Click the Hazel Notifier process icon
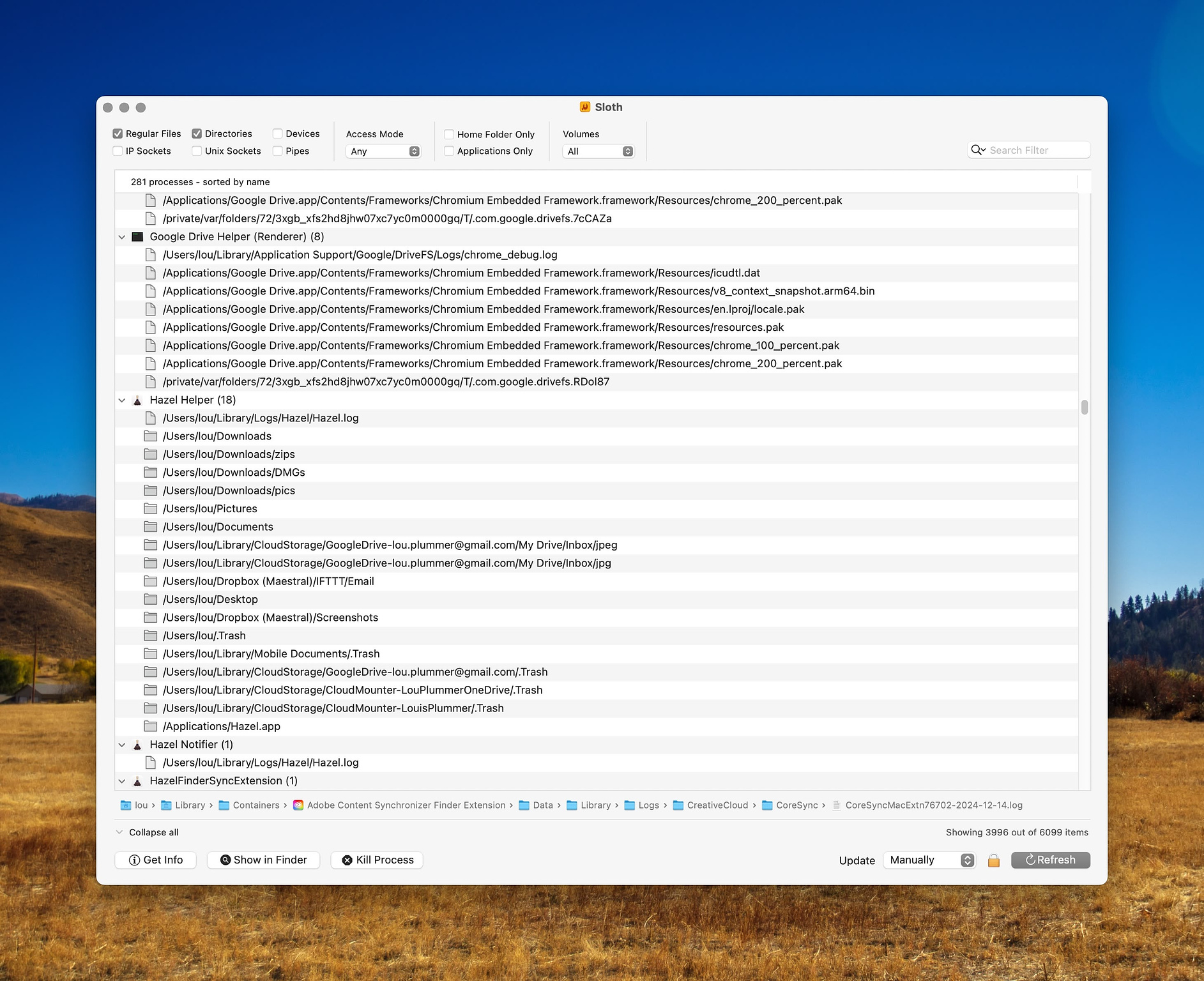 [137, 745]
